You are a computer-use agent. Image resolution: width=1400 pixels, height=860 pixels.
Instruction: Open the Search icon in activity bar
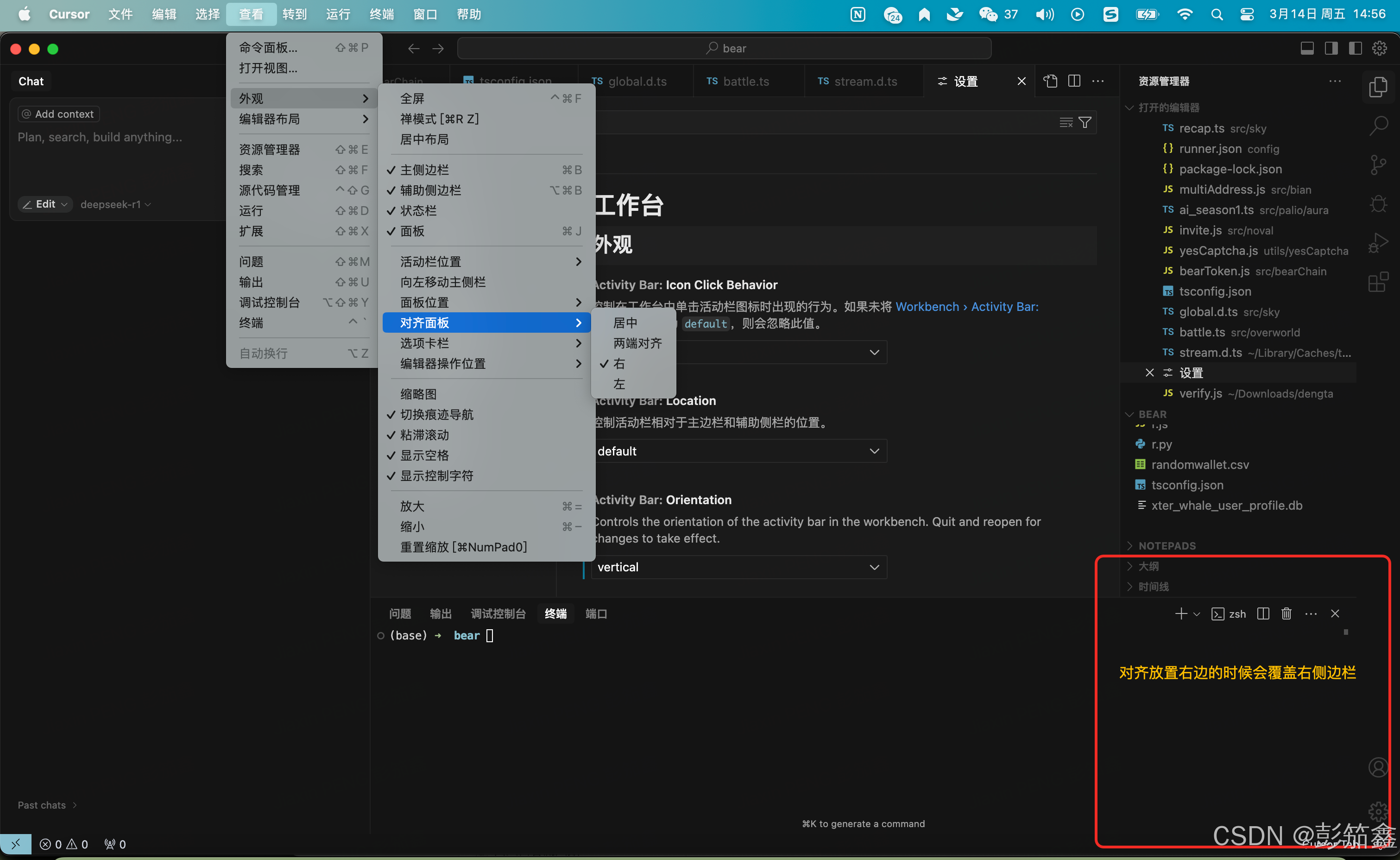(1378, 126)
